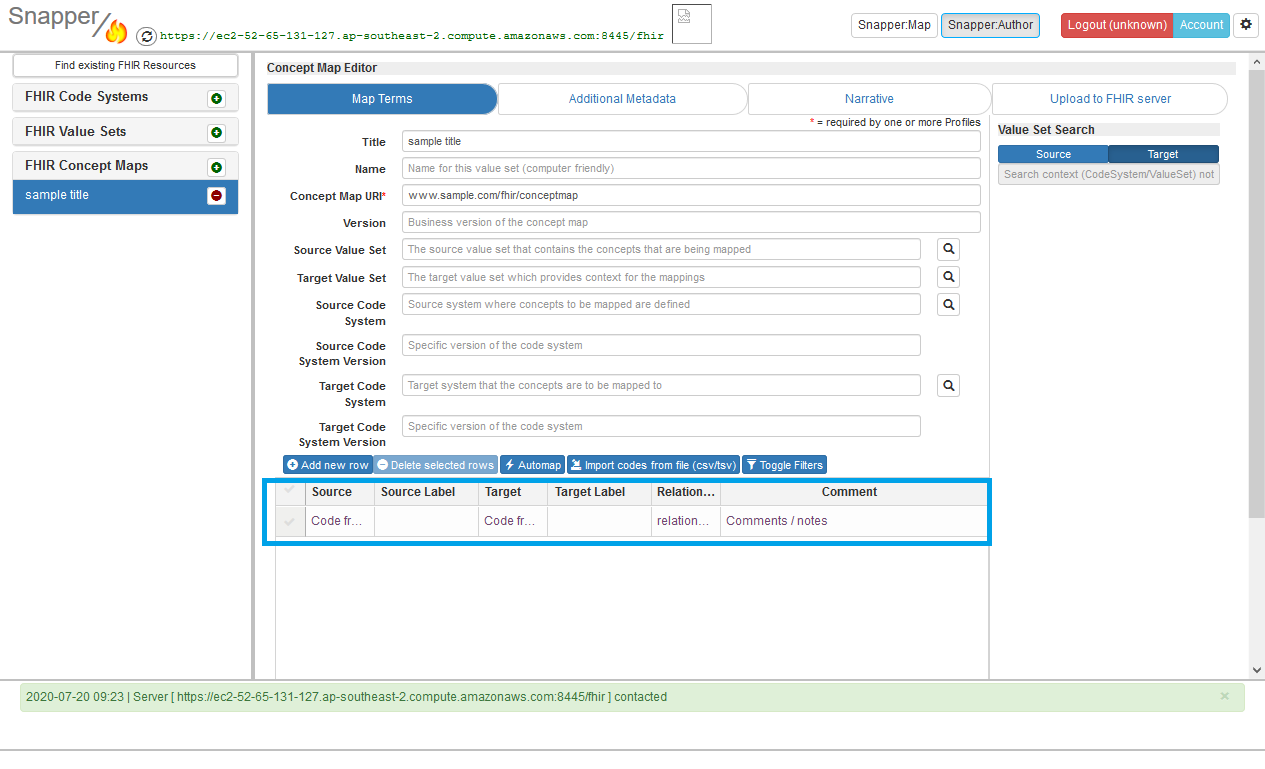Screen dimensions: 1265x769
Task: Search for Target Value Set
Action: pyautogui.click(x=948, y=277)
